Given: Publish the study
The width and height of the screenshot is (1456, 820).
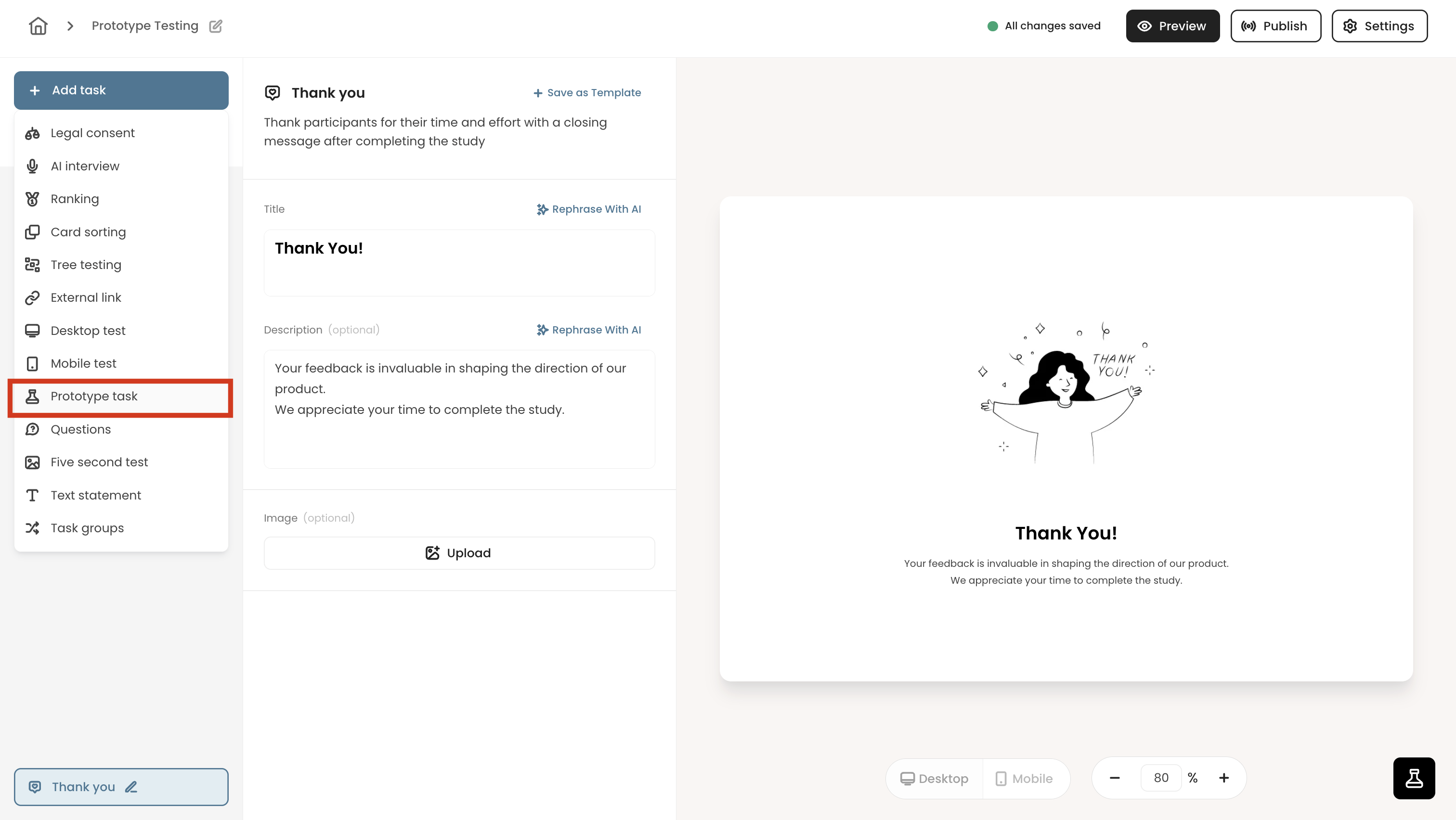Looking at the screenshot, I should pos(1276,26).
